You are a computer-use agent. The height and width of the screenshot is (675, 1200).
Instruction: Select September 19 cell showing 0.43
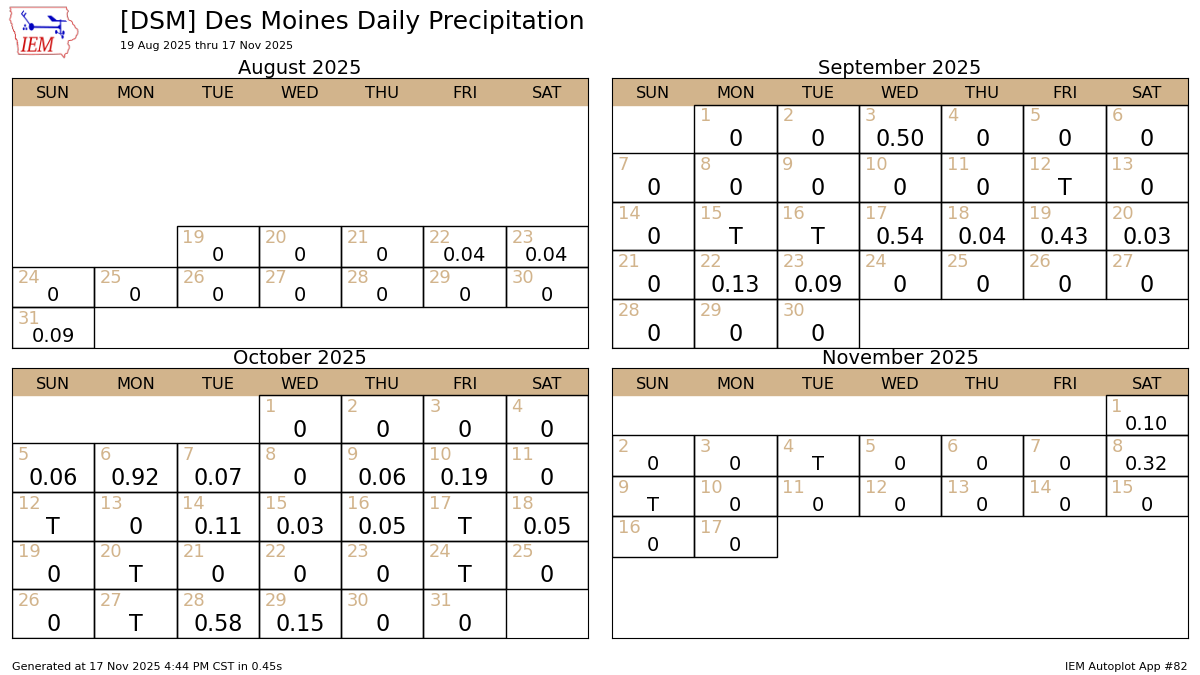(x=1064, y=227)
